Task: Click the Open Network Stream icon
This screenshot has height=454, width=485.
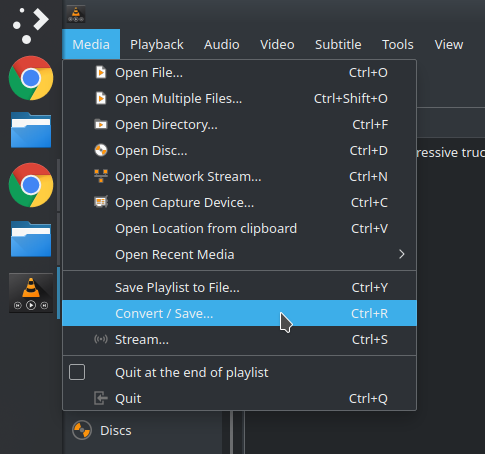Action: [x=101, y=176]
